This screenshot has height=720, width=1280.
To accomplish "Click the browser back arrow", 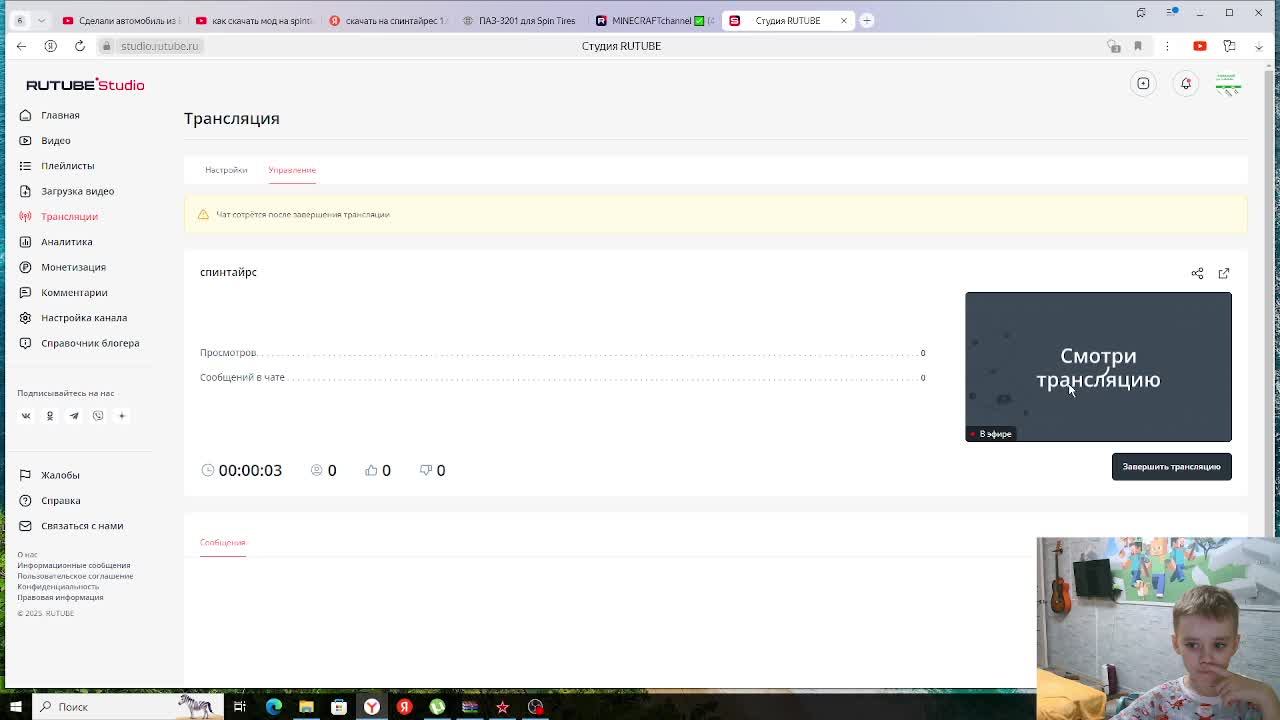I will [21, 46].
